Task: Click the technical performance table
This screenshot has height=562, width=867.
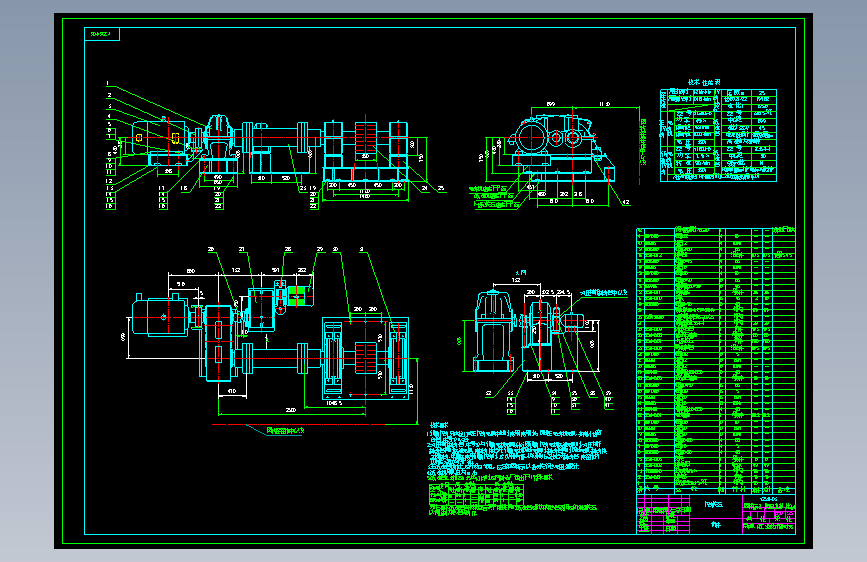Action: 718,135
